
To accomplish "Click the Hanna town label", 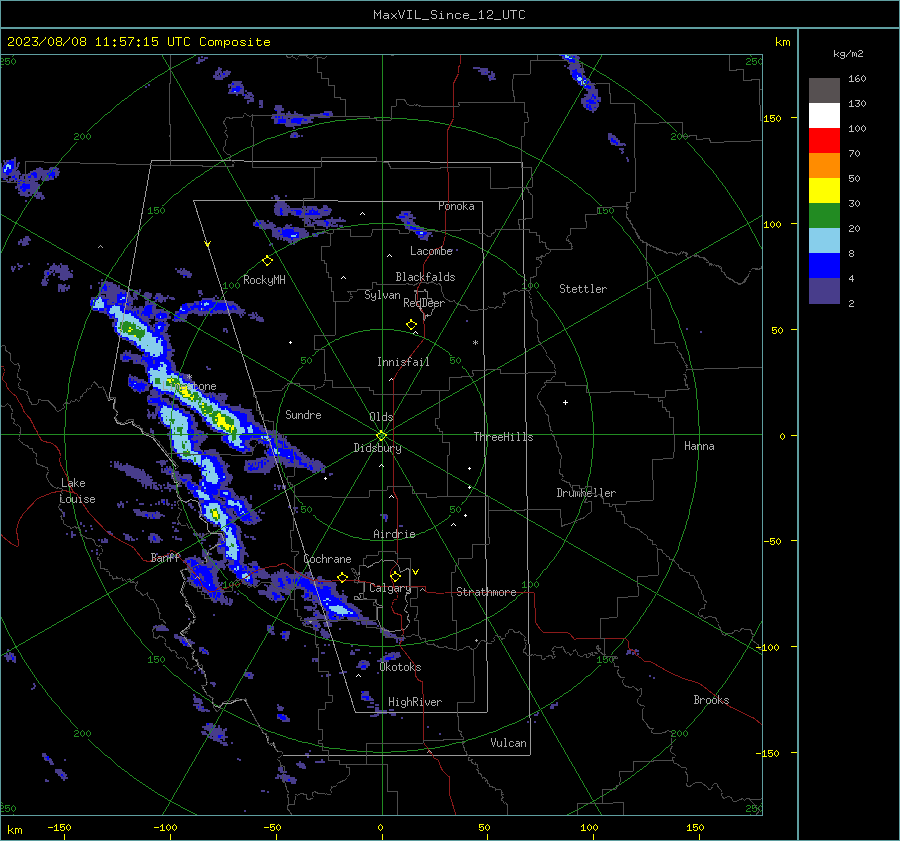I will pyautogui.click(x=699, y=446).
